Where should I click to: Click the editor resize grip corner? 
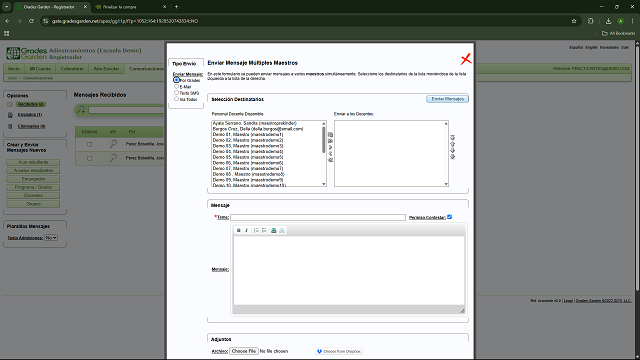[x=462, y=311]
